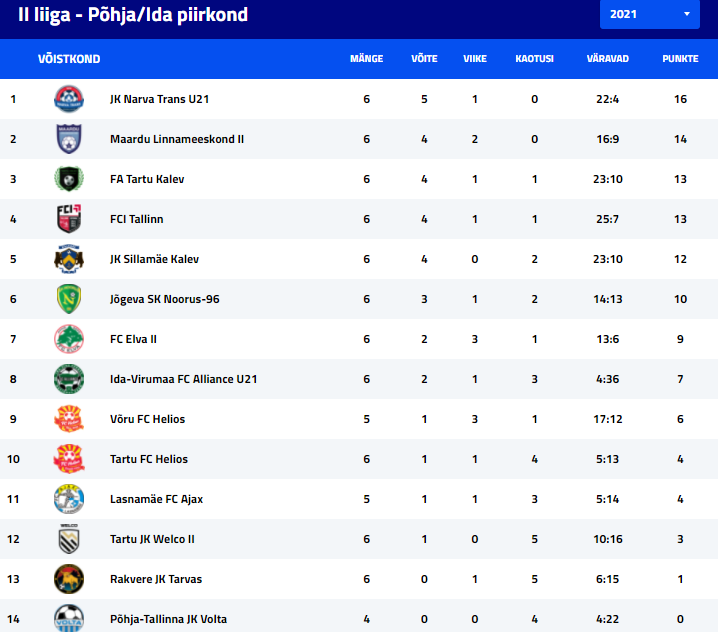Click the Ida-Virumaa FC Alliance U21 emblem

click(69, 379)
